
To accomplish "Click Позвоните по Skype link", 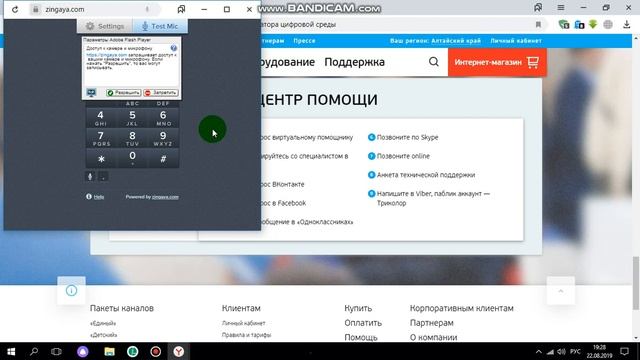I will pyautogui.click(x=407, y=138).
